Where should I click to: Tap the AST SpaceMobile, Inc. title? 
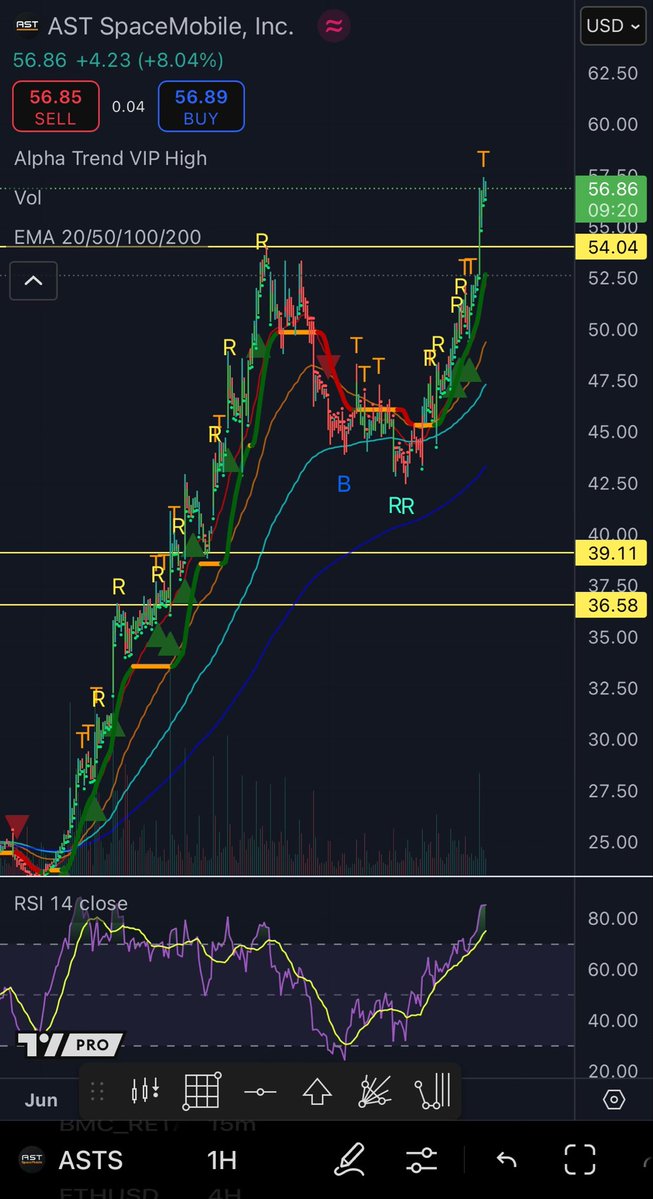pos(171,26)
